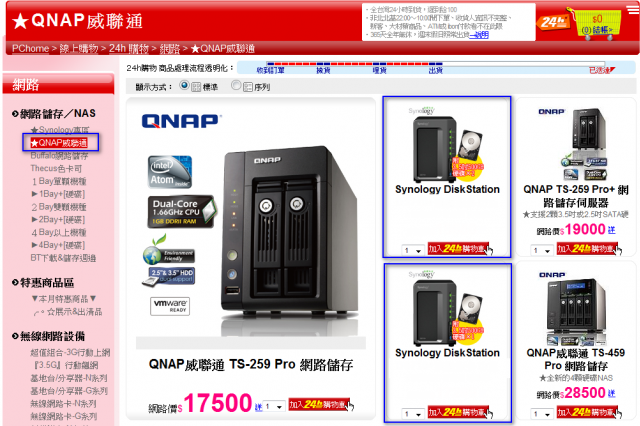The width and height of the screenshot is (640, 426).
Task: Open the ★QNAP威聯通 sidebar category
Action: [59, 143]
